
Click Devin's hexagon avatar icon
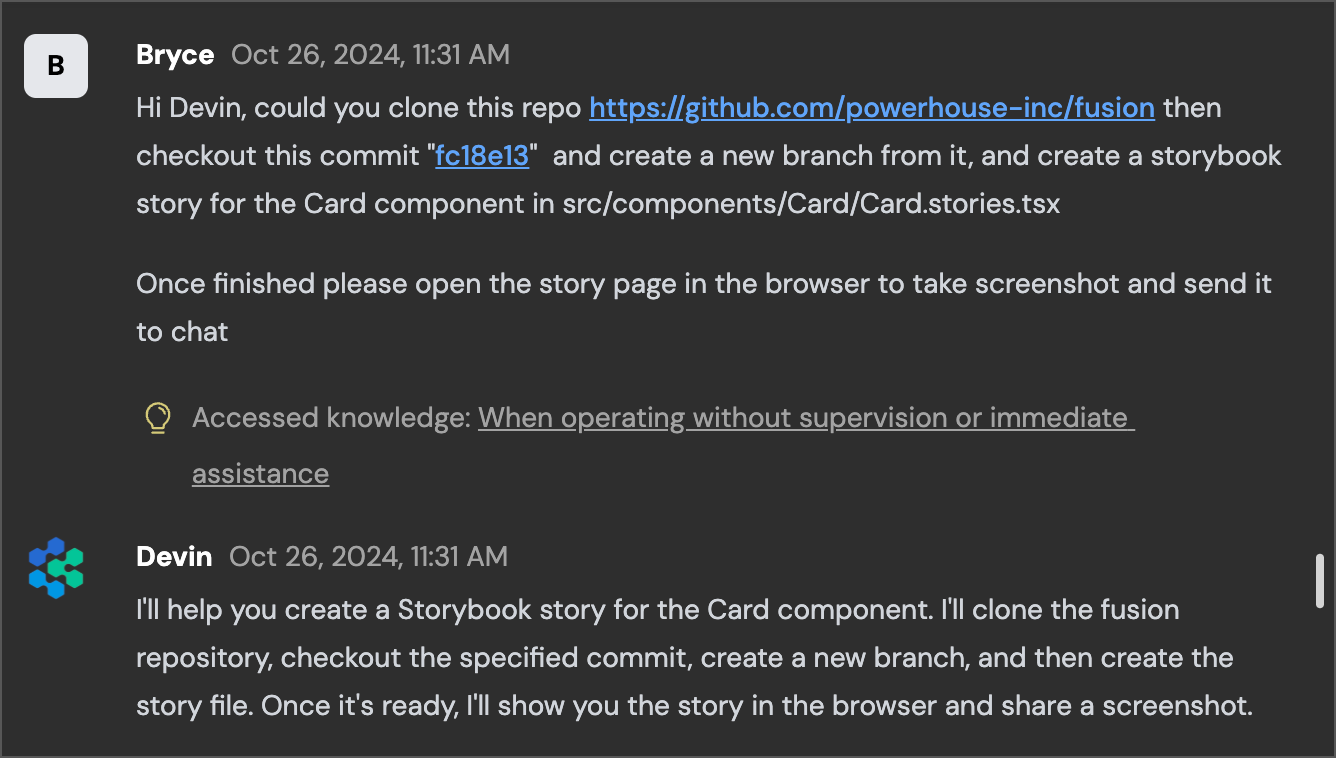(56, 568)
